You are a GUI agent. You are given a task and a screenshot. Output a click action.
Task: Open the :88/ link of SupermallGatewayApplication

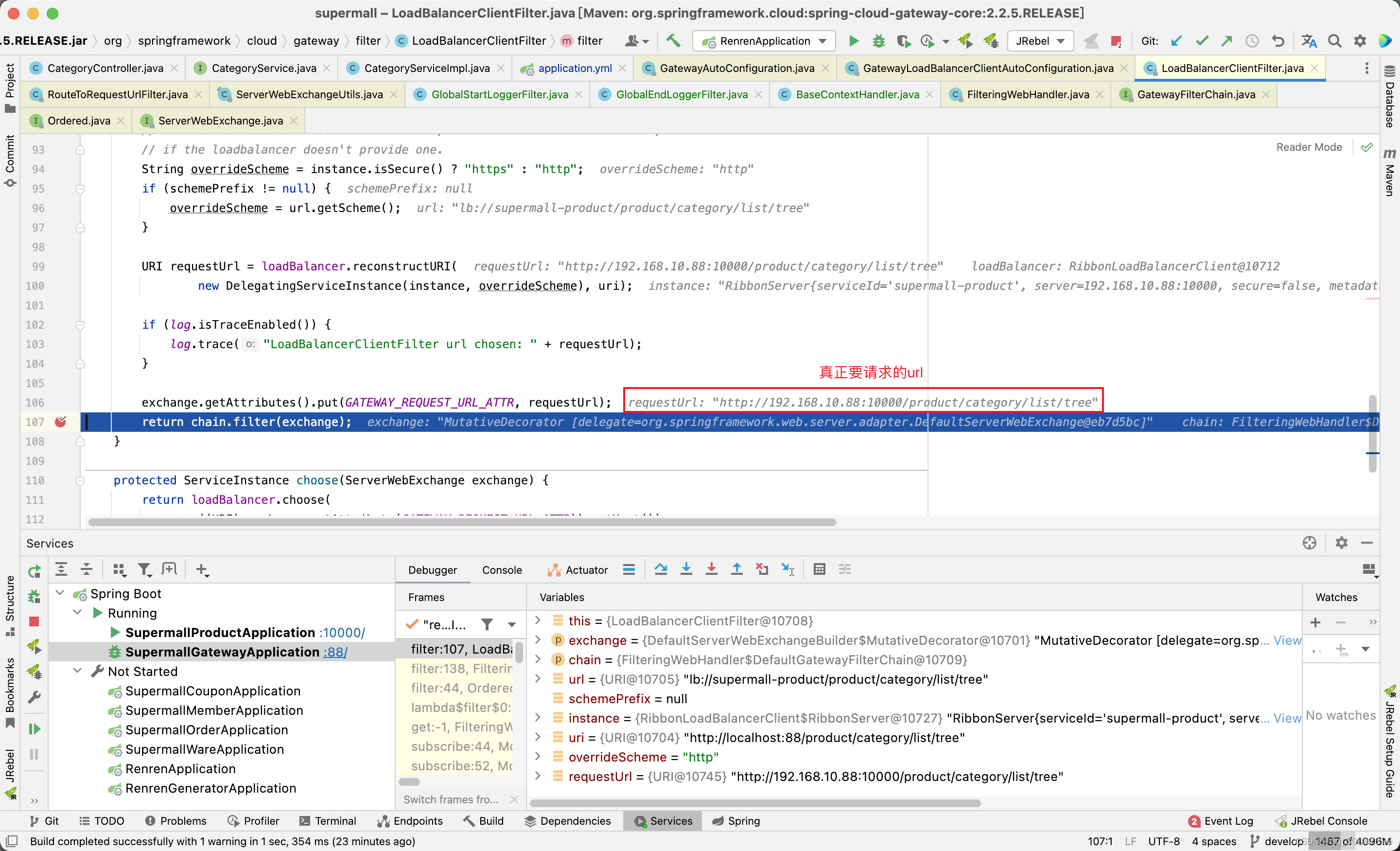[x=335, y=652]
